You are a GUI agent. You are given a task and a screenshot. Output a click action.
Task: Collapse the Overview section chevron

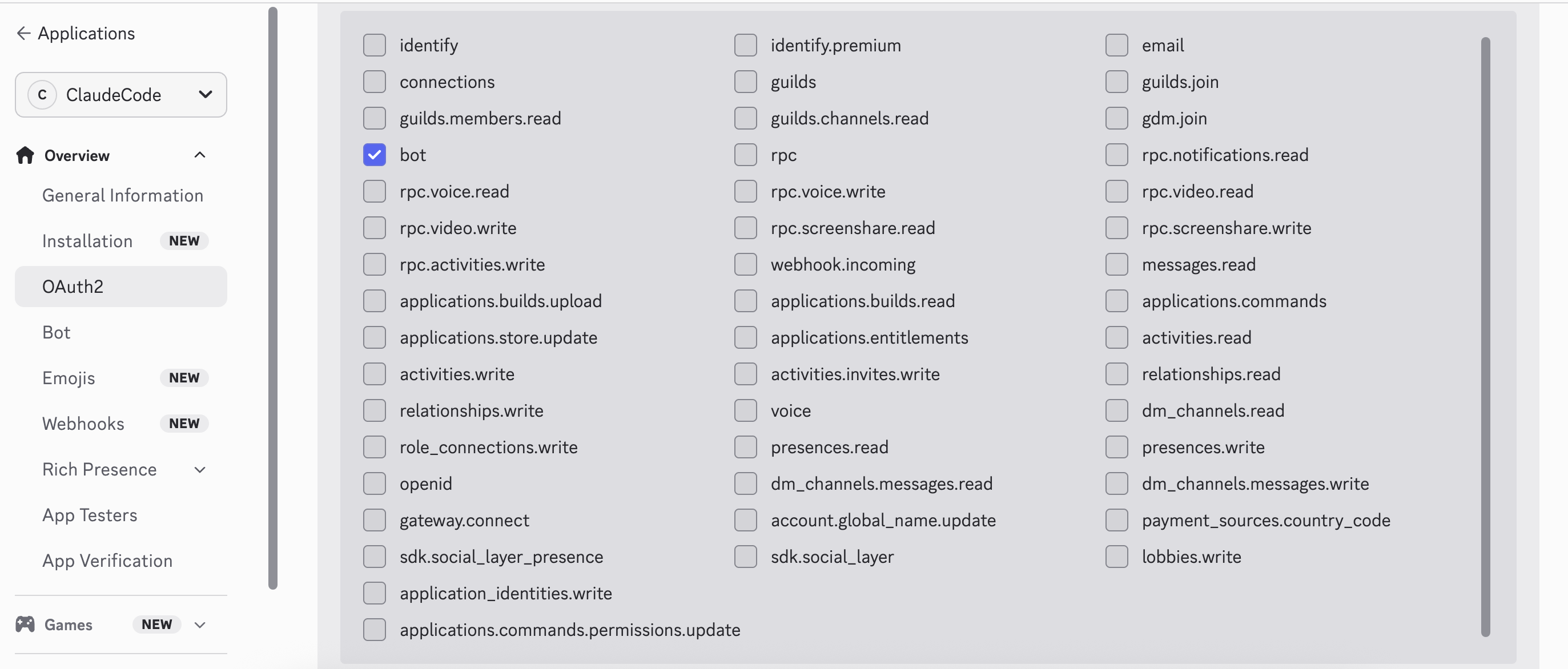tap(200, 156)
